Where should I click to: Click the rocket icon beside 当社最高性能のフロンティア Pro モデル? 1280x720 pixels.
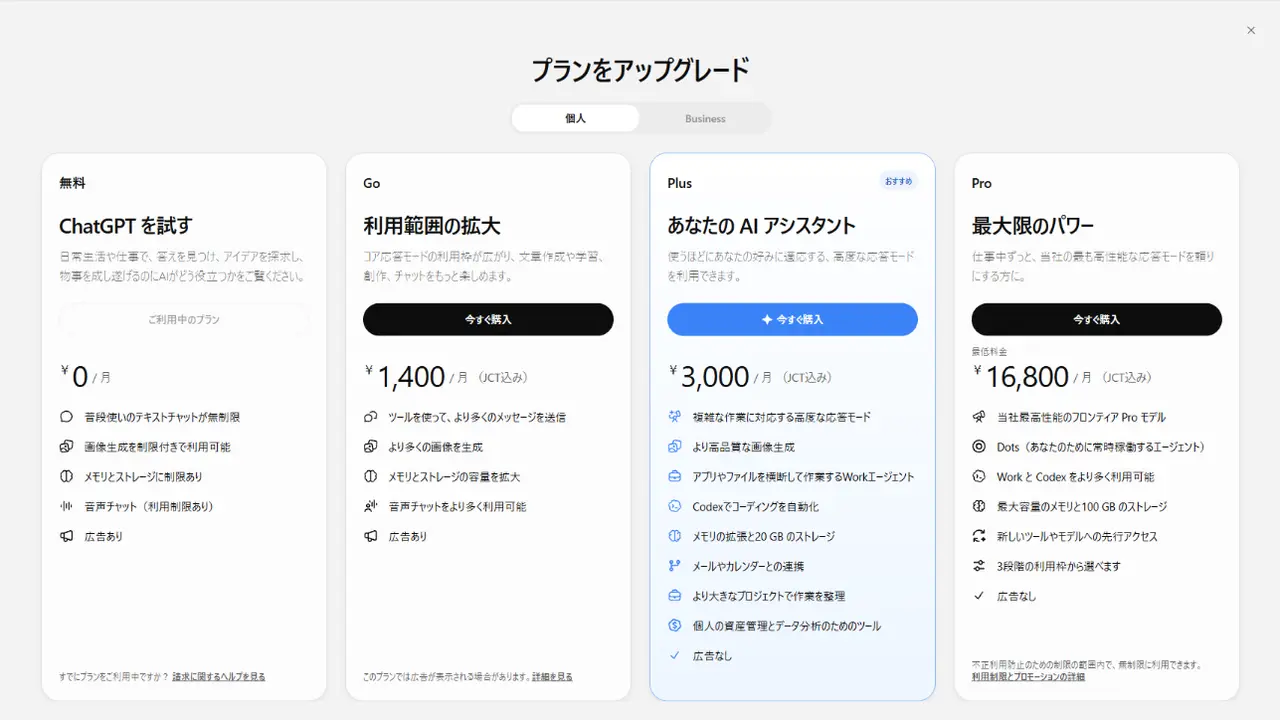tap(979, 417)
